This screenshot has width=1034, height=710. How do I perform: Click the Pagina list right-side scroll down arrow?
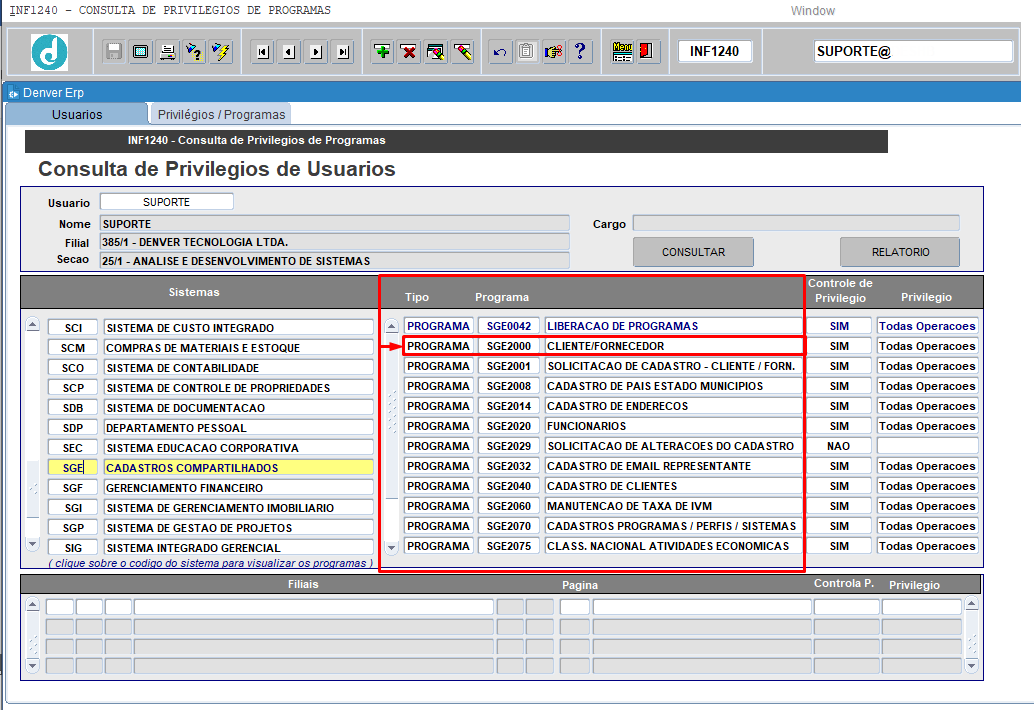(971, 666)
